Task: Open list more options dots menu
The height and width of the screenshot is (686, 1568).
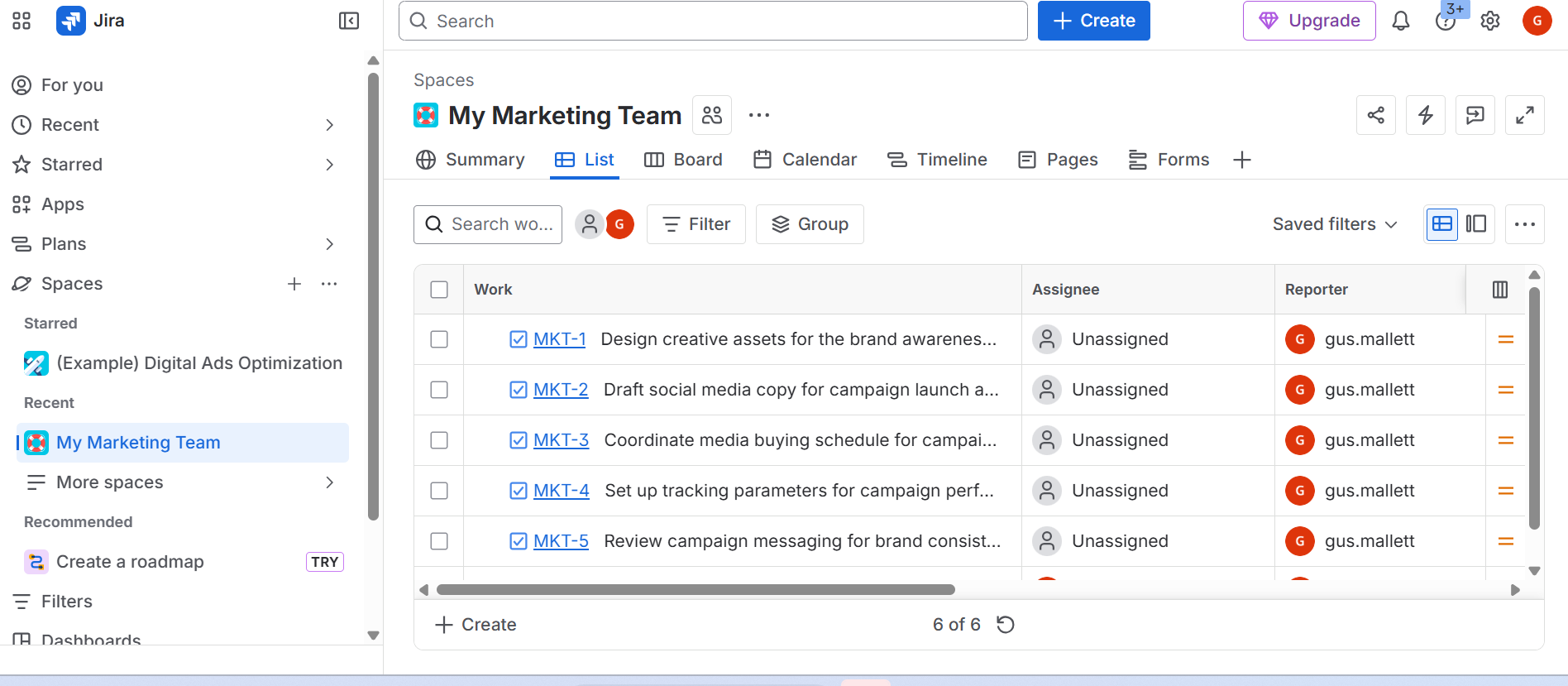Action: (x=1525, y=224)
